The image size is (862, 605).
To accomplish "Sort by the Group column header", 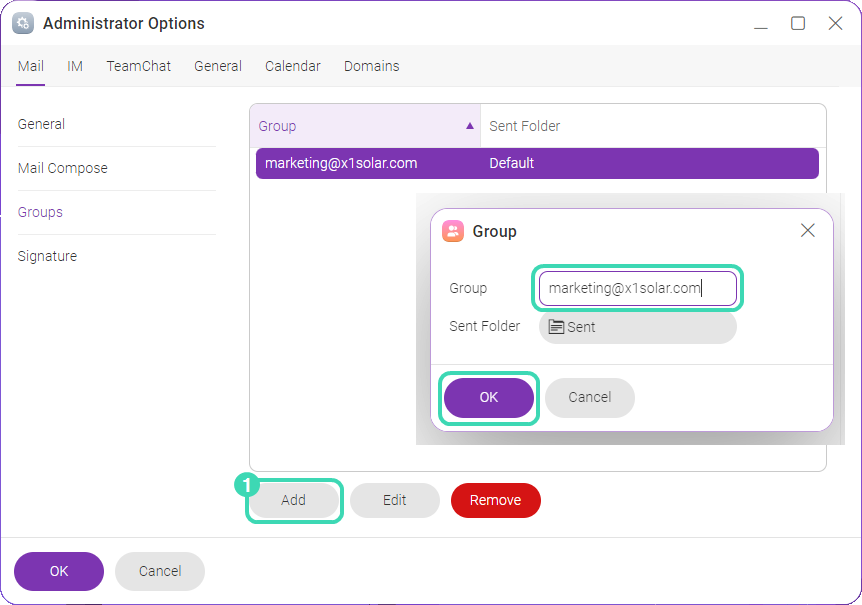I will (x=364, y=126).
